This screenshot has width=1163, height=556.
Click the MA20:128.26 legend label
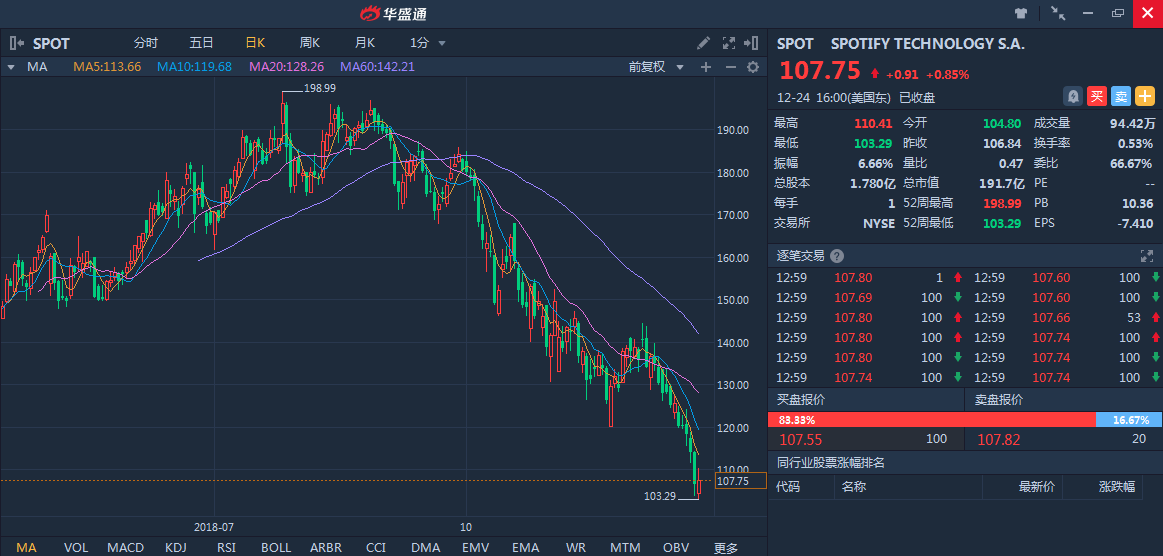[x=286, y=67]
